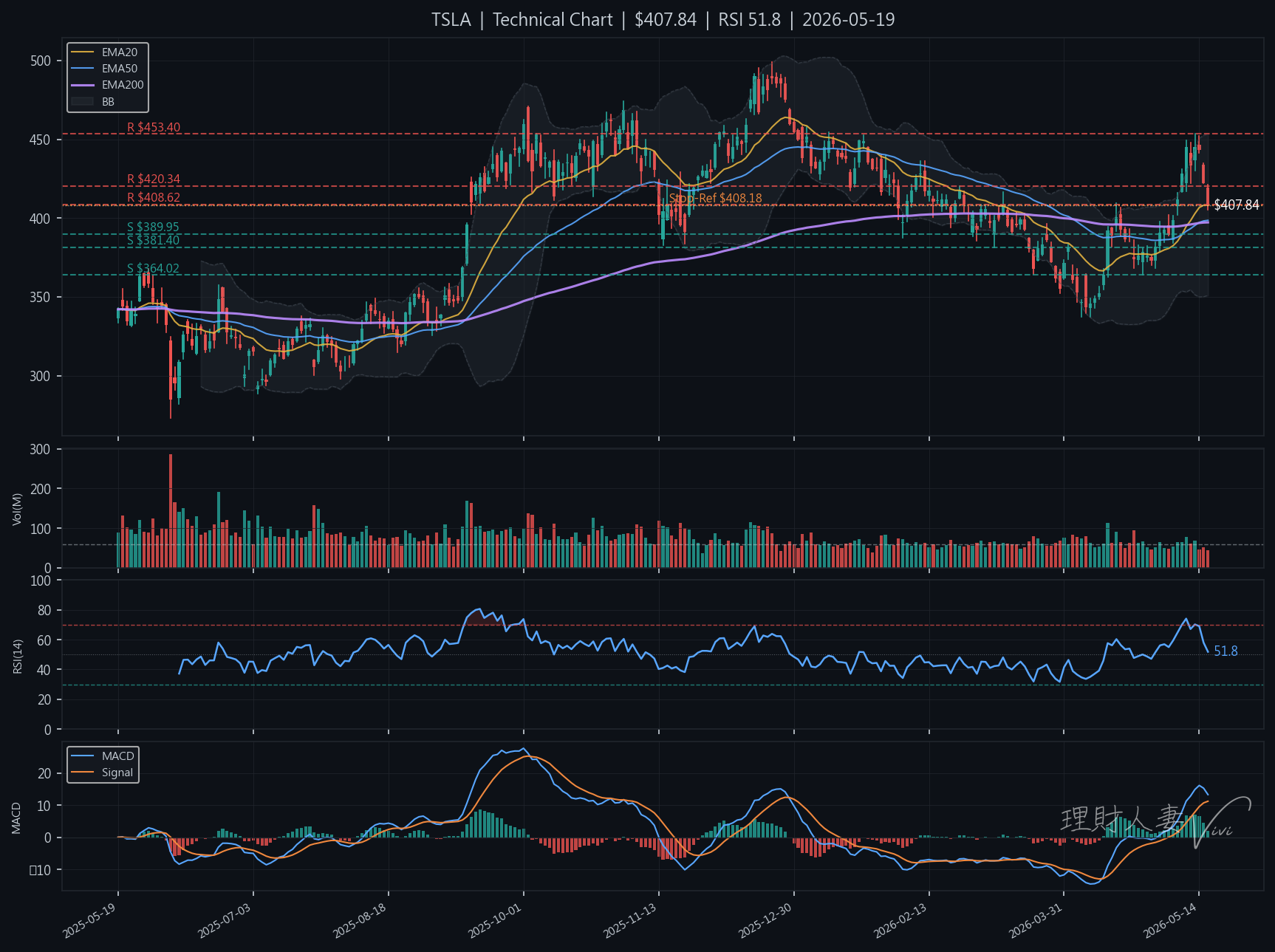This screenshot has height=952, width=1275.
Task: Click the MACD entry in the lower legend
Action: (x=118, y=756)
